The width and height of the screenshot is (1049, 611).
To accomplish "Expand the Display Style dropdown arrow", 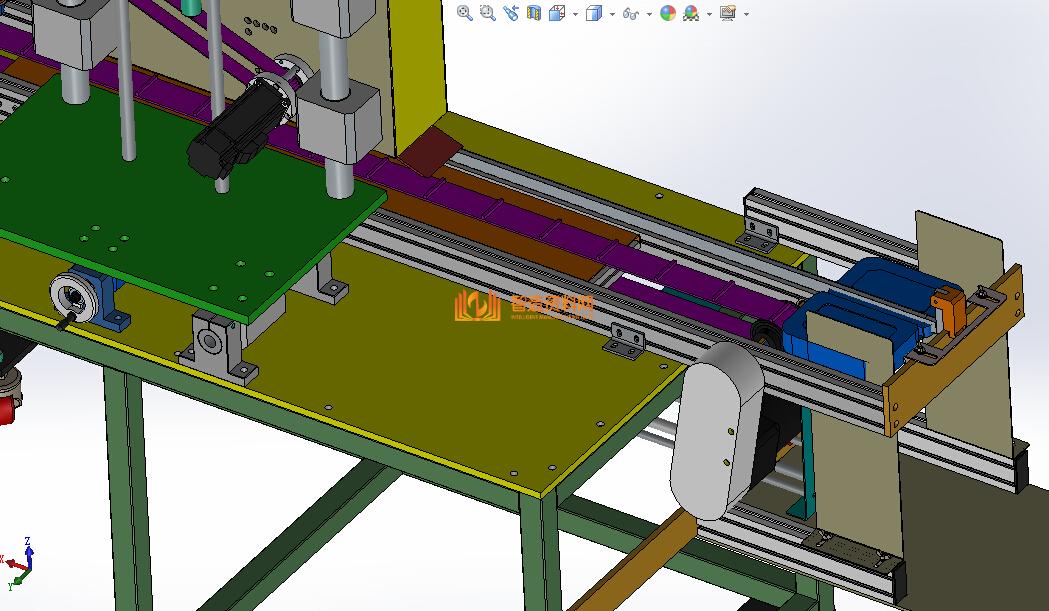I will [x=612, y=14].
